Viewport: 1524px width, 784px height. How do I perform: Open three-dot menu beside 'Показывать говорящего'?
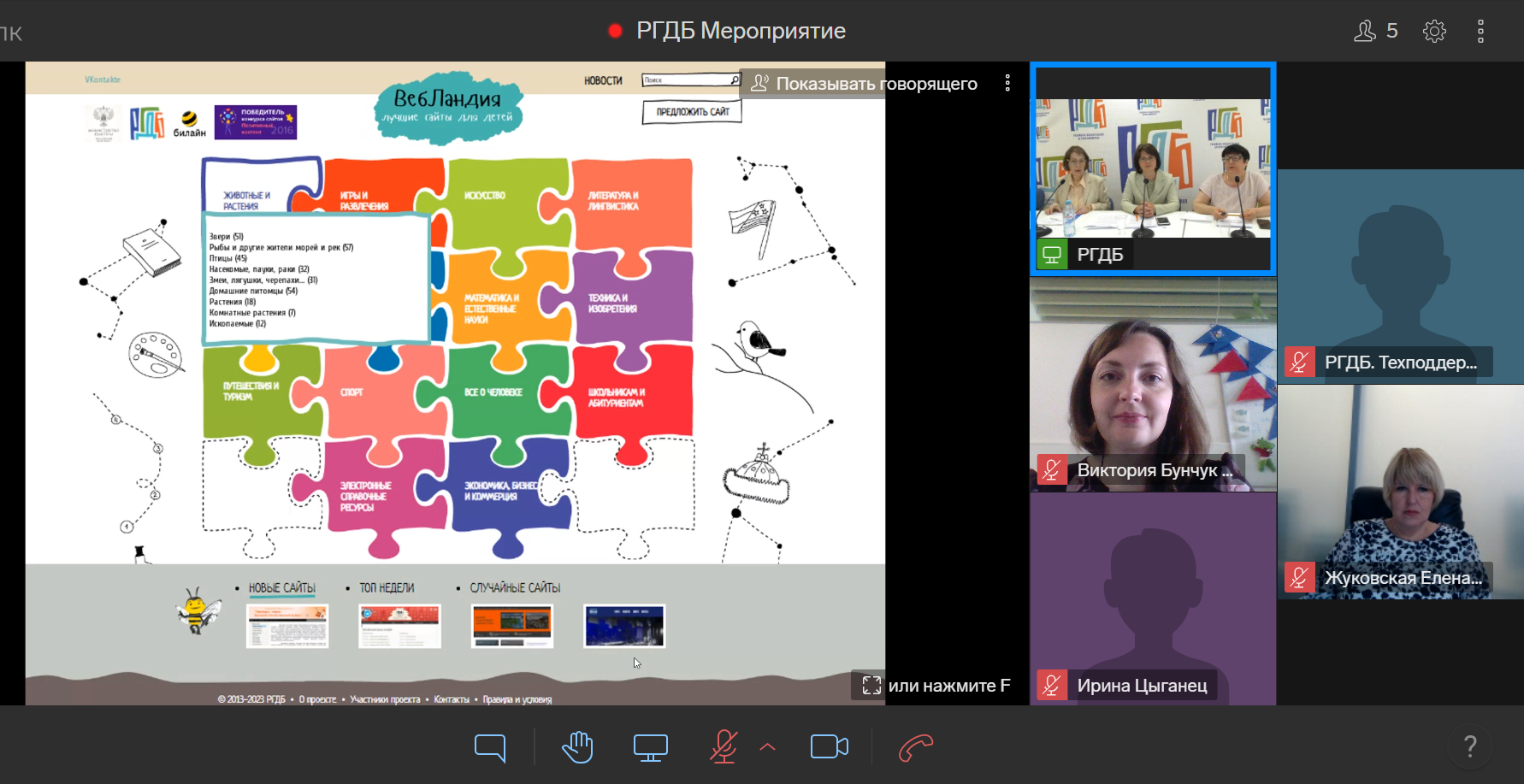(1007, 83)
